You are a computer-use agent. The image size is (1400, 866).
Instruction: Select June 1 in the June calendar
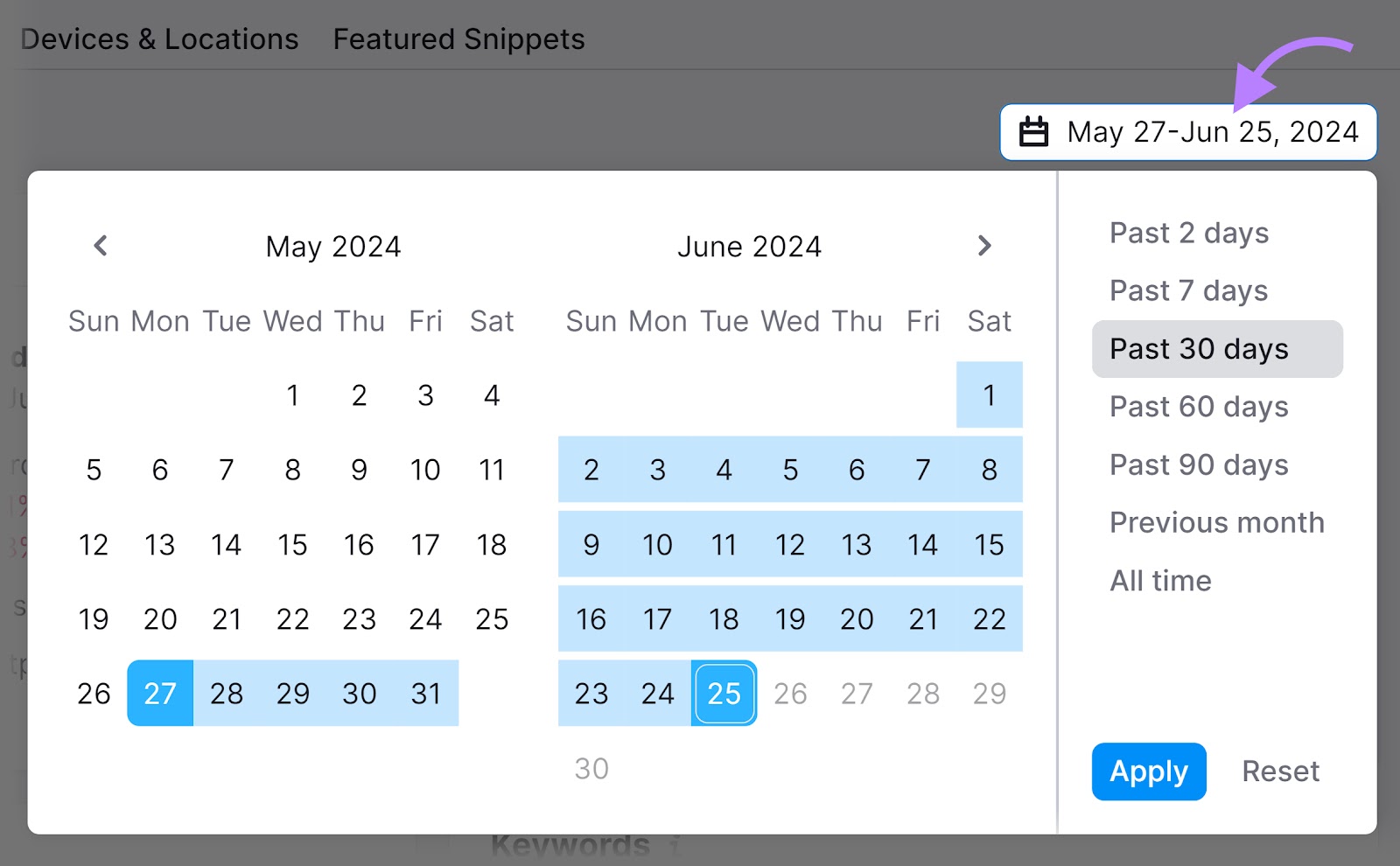989,395
